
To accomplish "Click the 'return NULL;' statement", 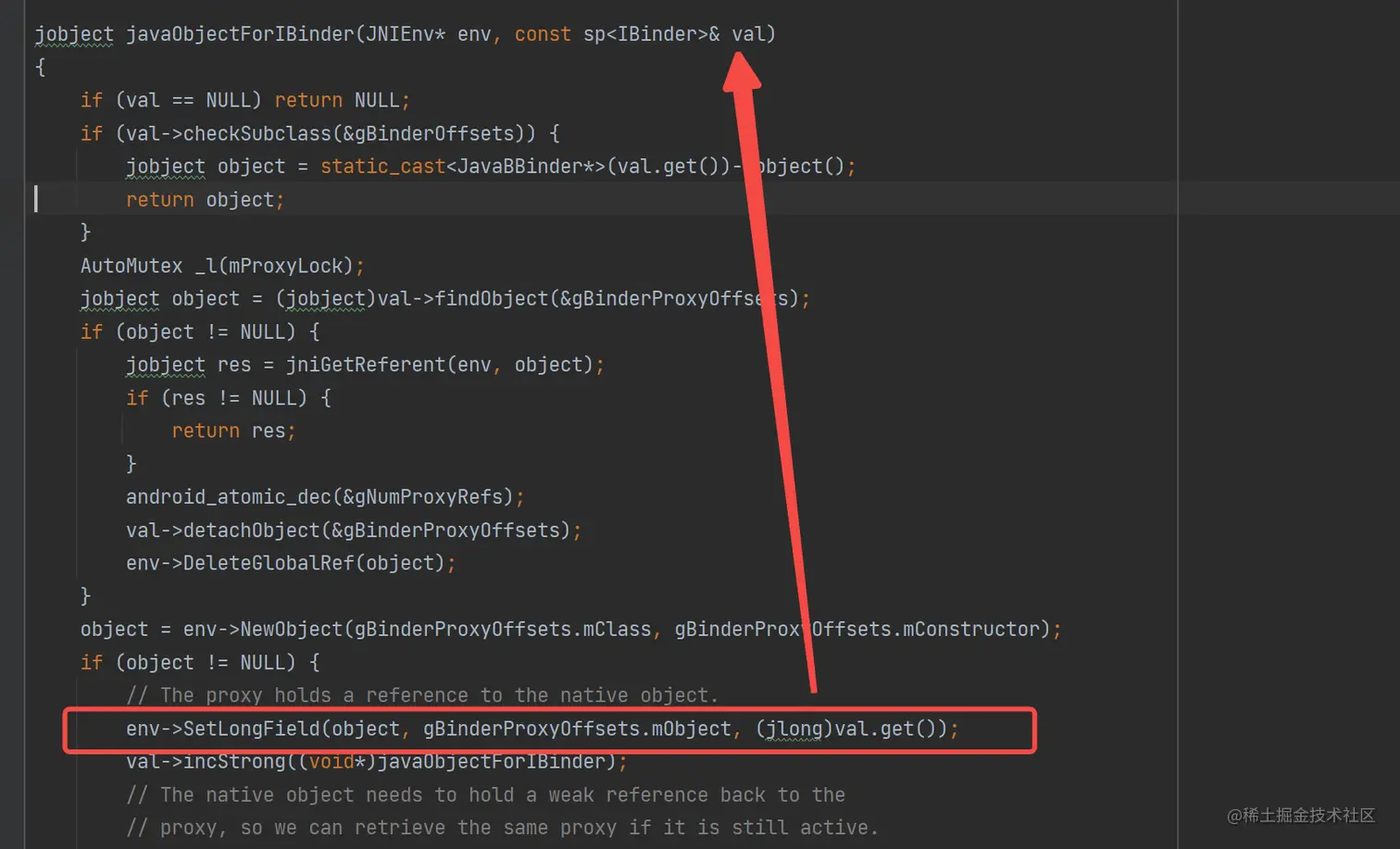I will [343, 100].
